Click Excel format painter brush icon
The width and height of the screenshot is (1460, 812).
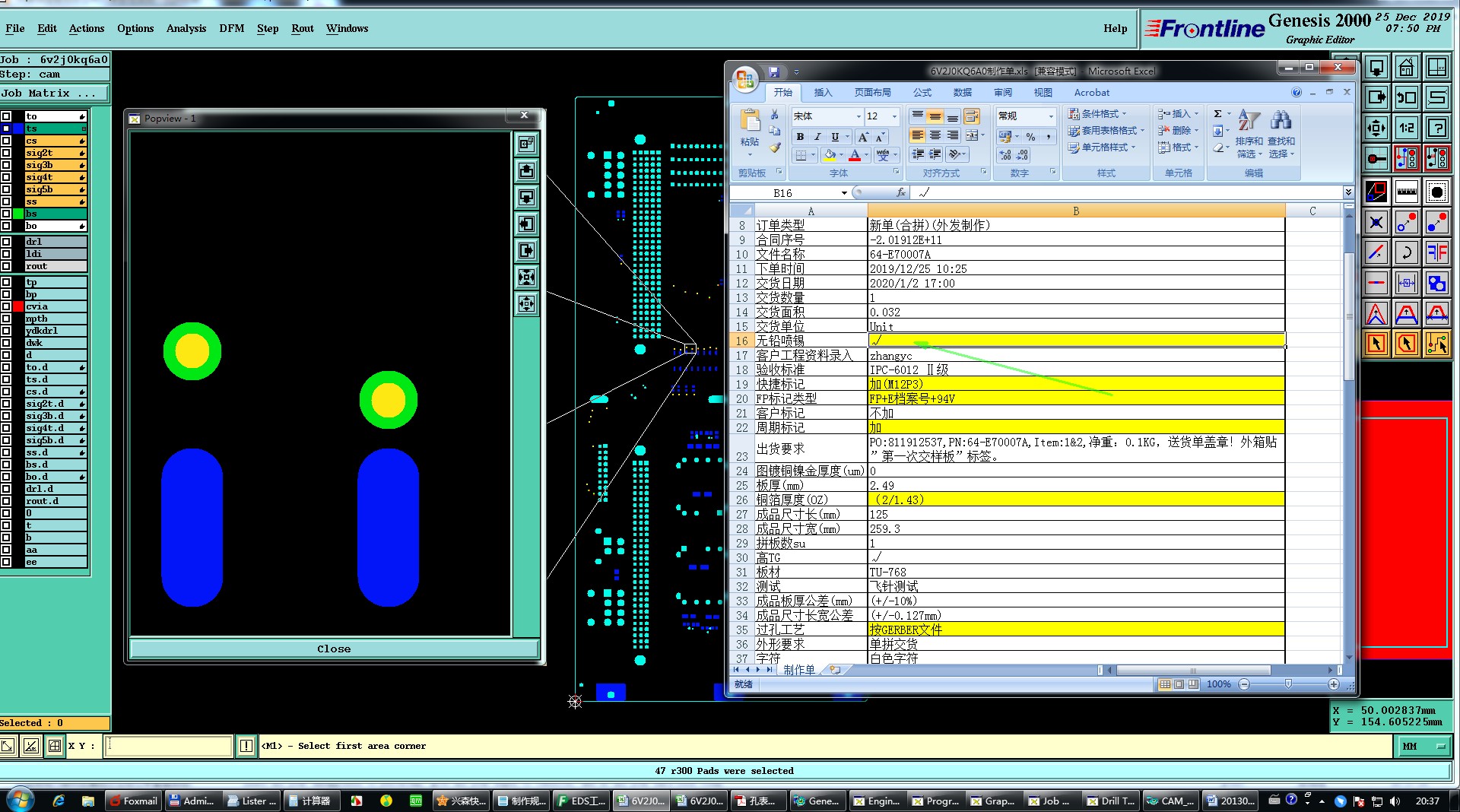[775, 147]
